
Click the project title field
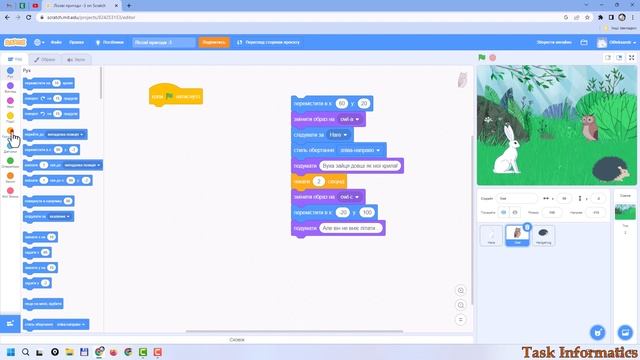pyautogui.click(x=164, y=42)
